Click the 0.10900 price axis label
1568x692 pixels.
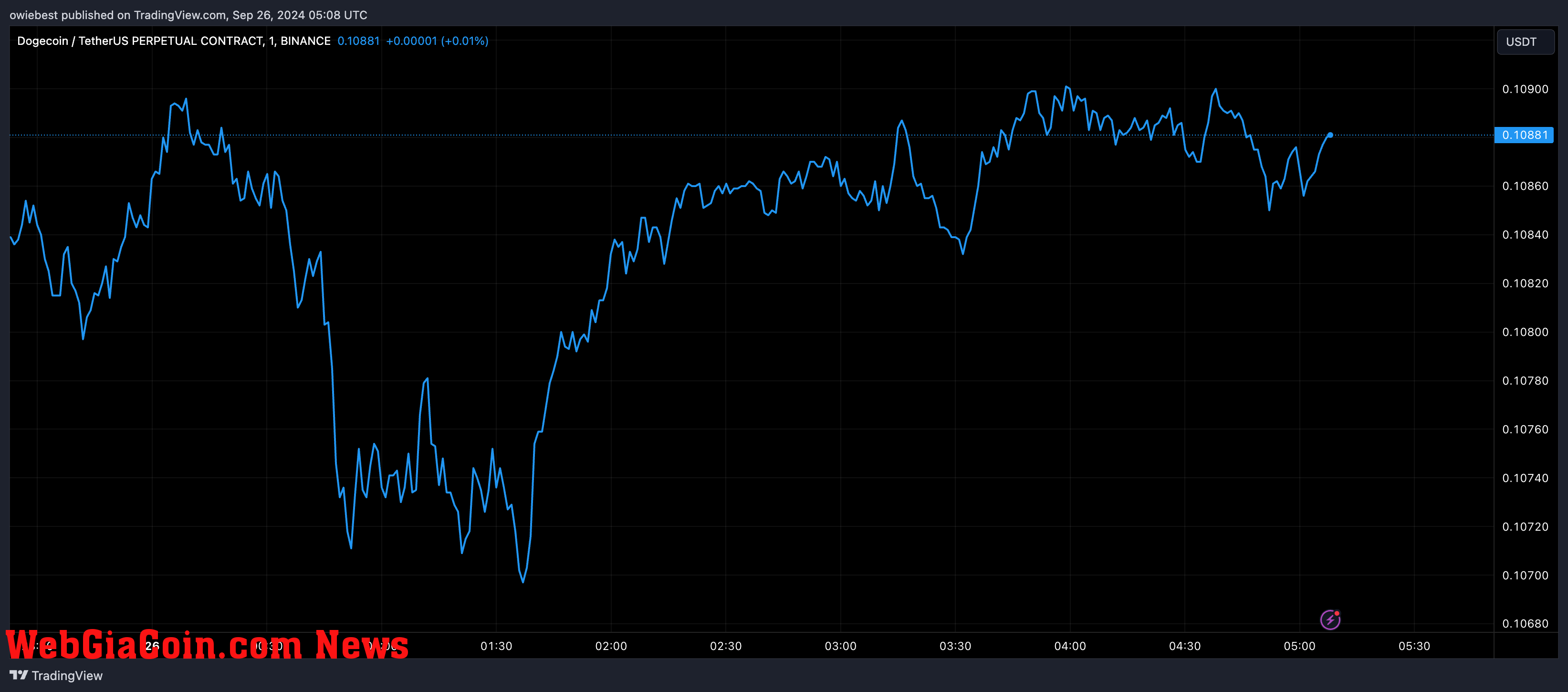click(x=1525, y=89)
